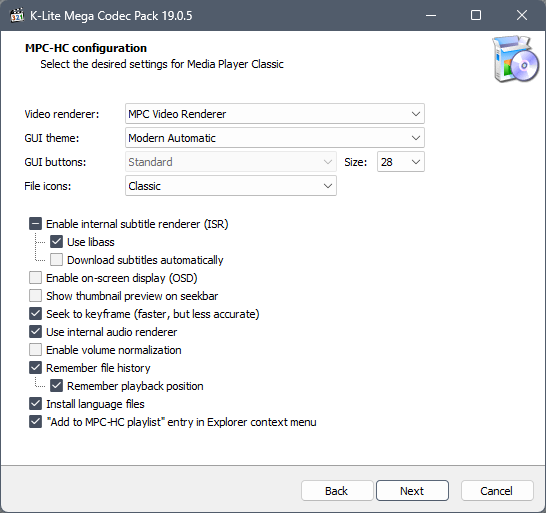Open the Video renderer dropdown
This screenshot has height=513, width=546.
pos(275,114)
